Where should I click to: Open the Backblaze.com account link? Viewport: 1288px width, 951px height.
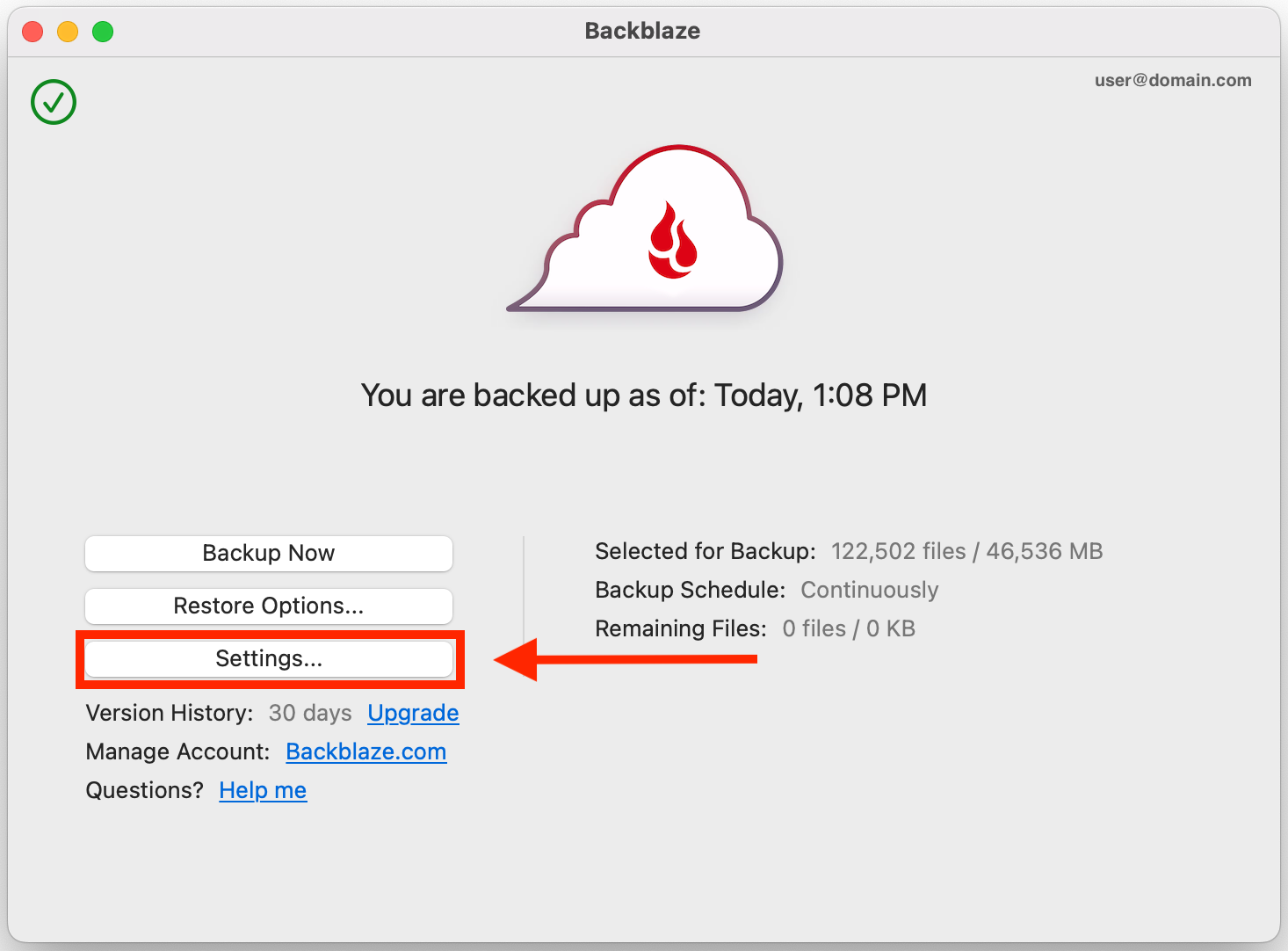point(366,751)
